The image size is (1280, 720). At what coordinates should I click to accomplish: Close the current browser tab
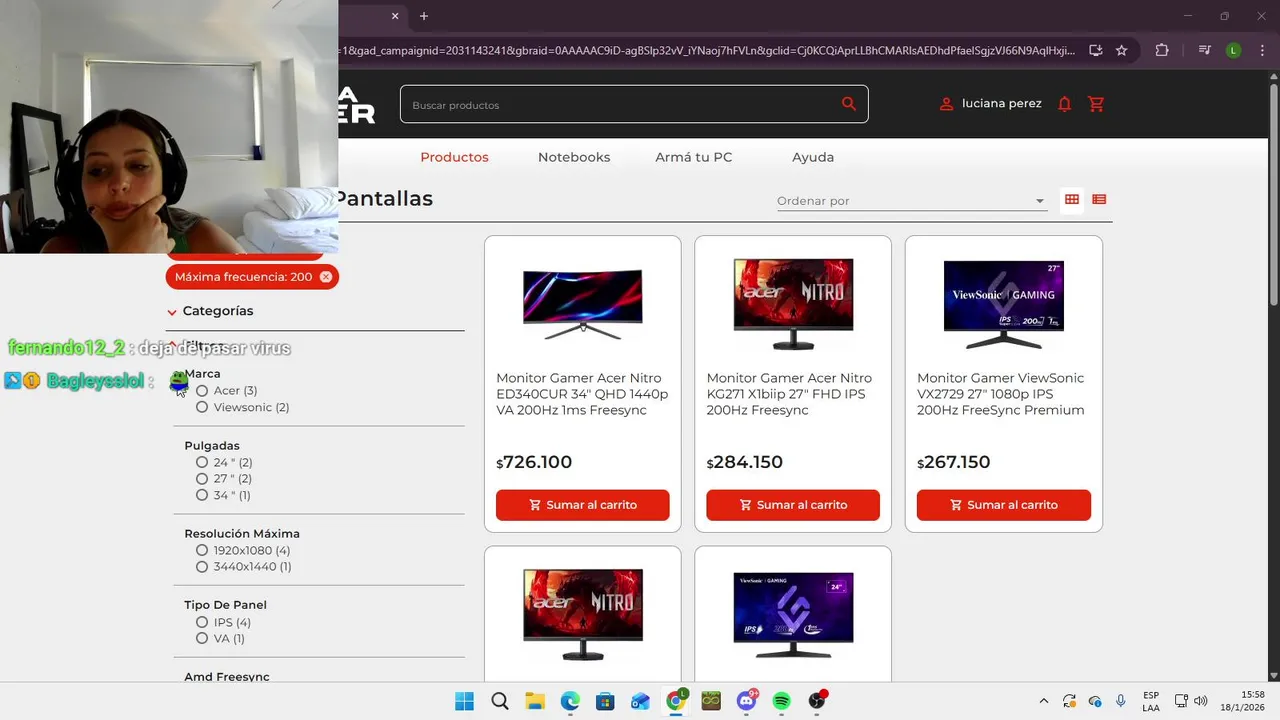(395, 16)
